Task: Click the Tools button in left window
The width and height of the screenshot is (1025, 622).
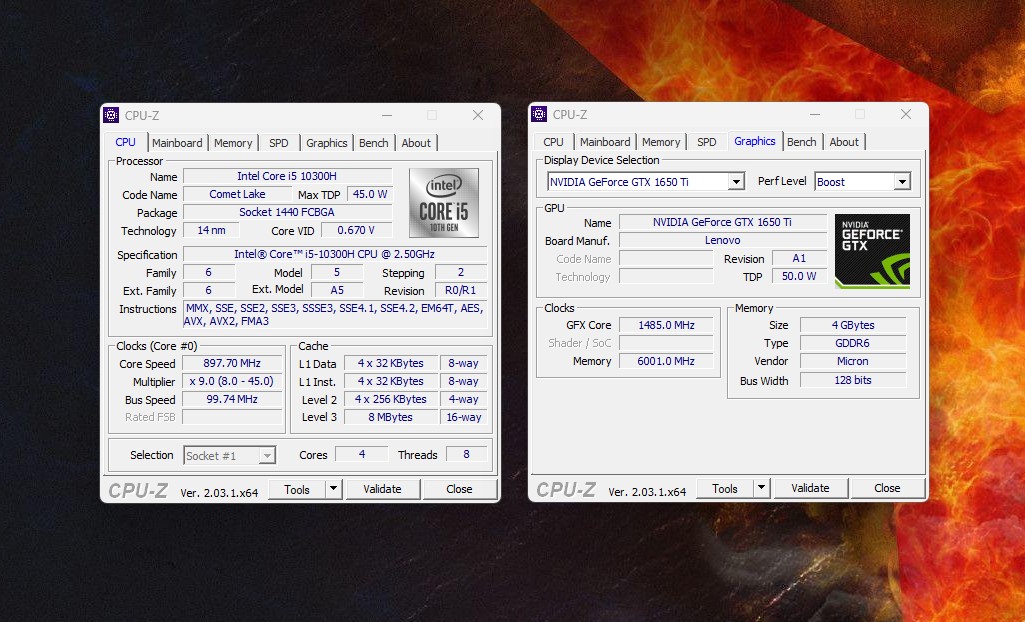Action: tap(297, 489)
